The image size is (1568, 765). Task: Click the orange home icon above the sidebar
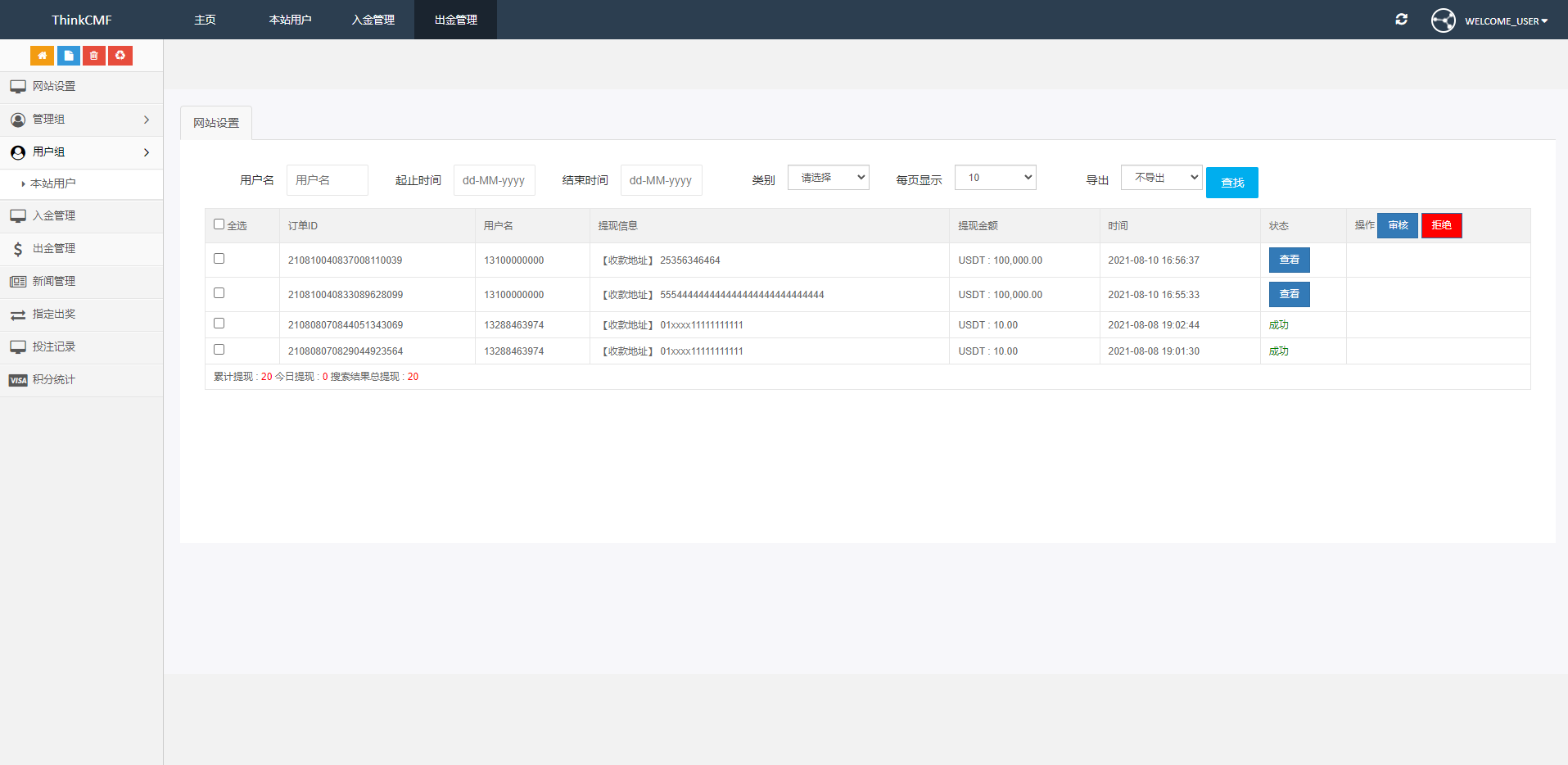tap(42, 55)
